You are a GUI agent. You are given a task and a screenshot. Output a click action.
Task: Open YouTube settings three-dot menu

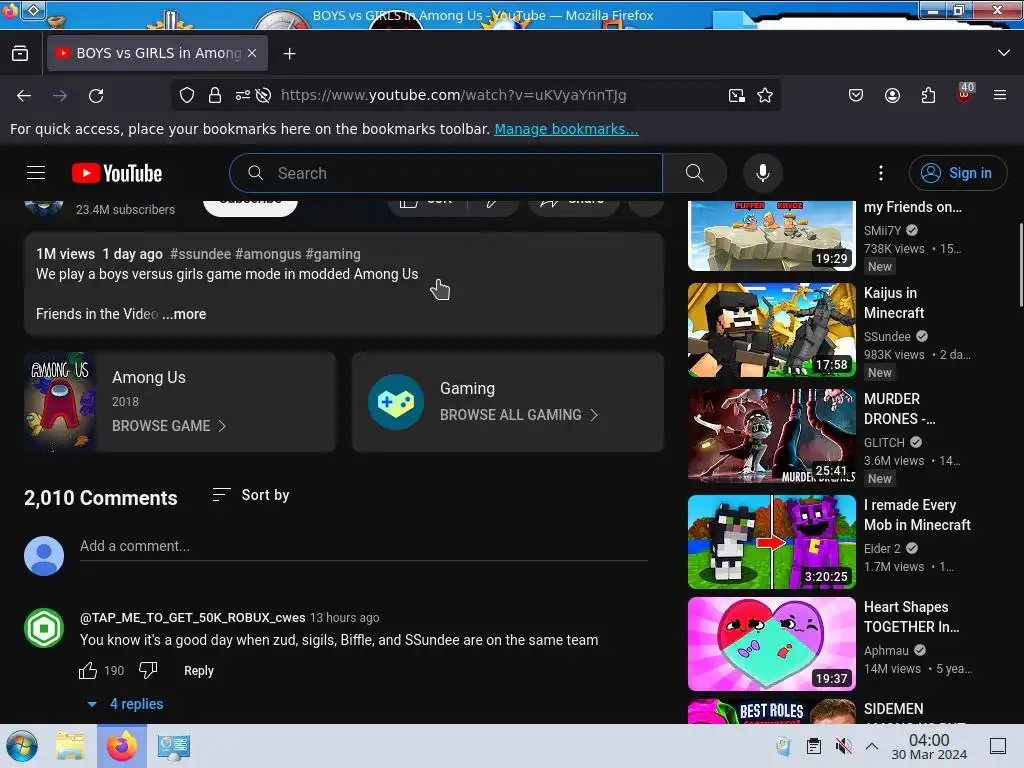tap(880, 173)
